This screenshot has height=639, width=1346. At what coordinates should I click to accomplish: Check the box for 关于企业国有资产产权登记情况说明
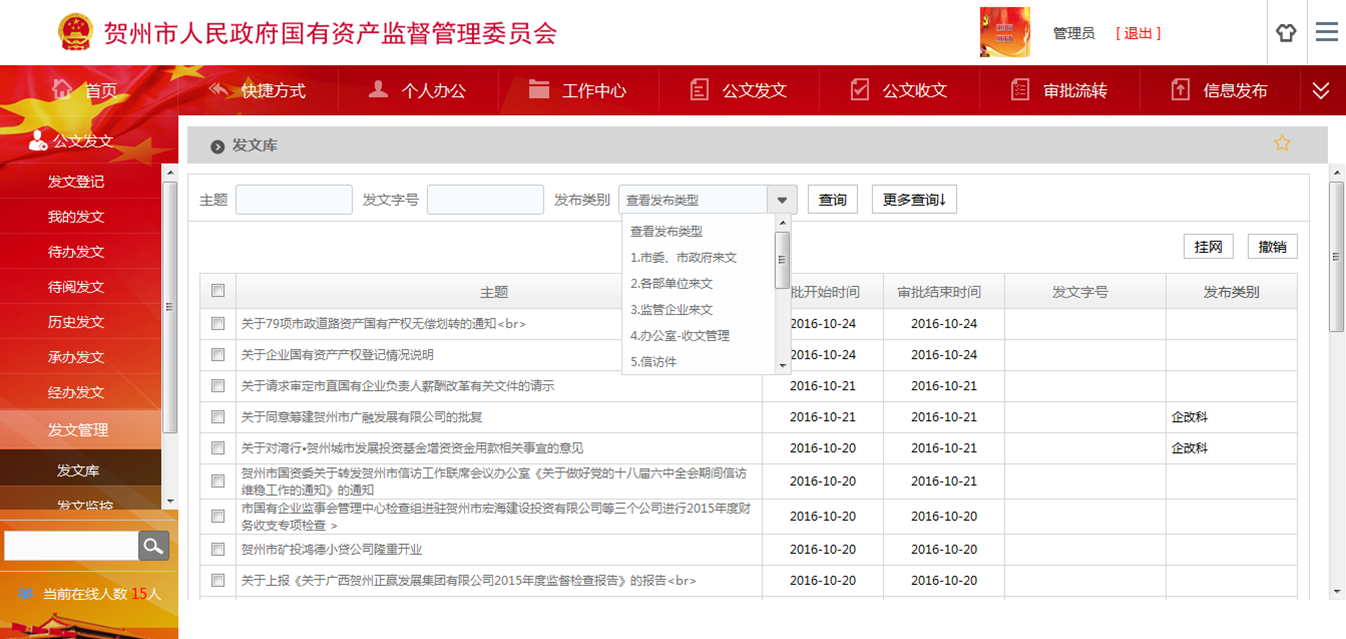click(x=218, y=354)
